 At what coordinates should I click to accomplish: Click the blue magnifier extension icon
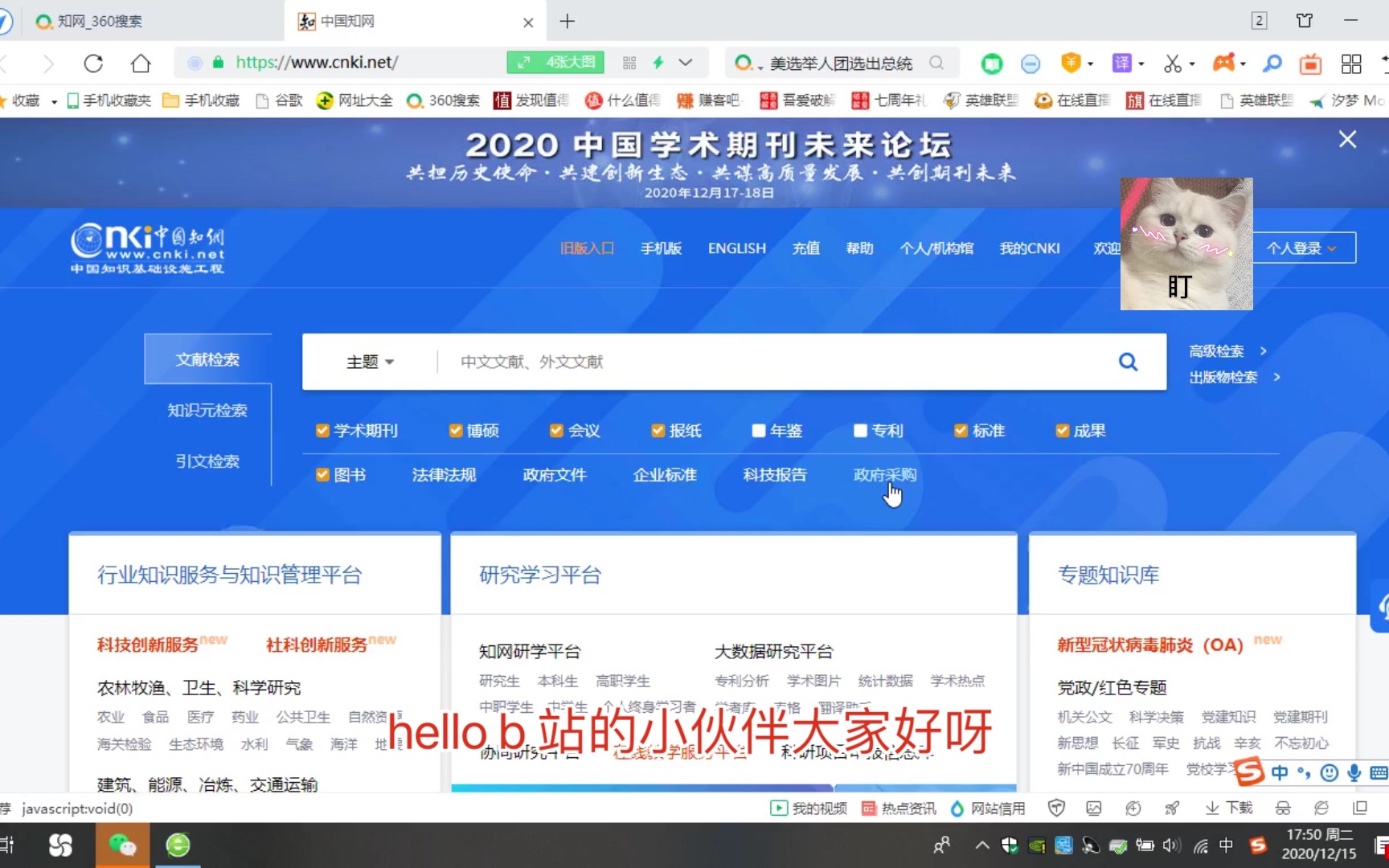coord(1272,63)
